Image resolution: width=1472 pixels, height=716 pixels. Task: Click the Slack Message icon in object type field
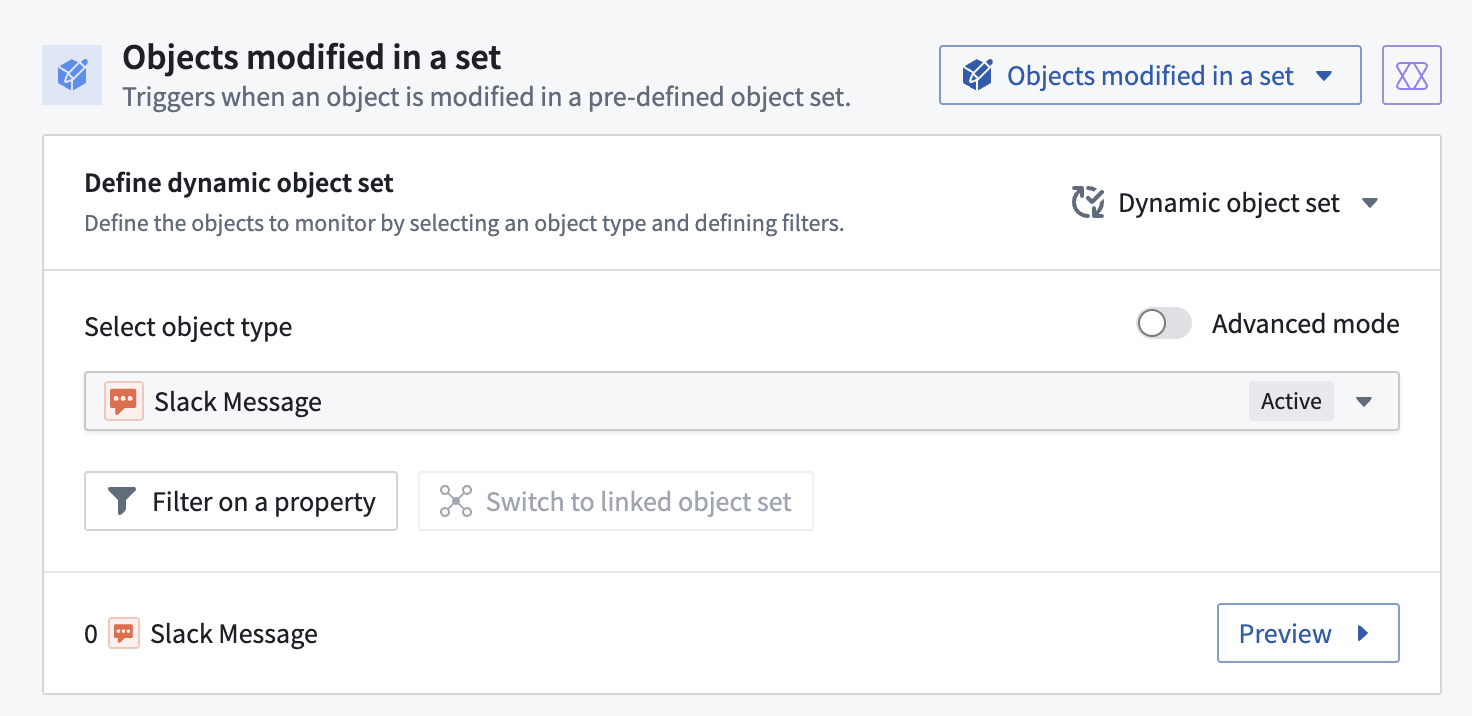pyautogui.click(x=124, y=402)
